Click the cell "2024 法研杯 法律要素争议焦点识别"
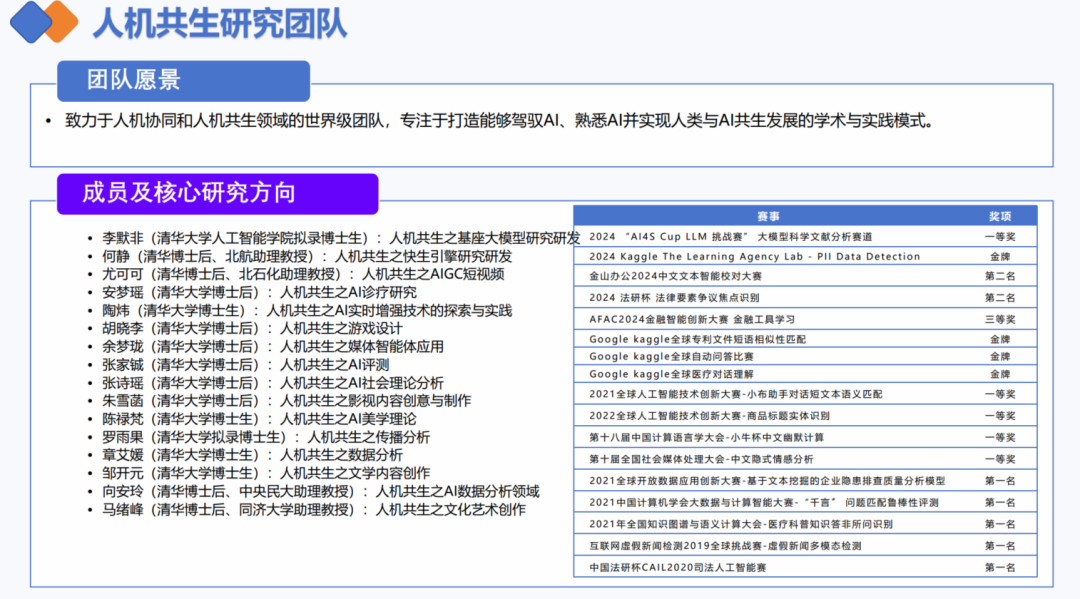The width and height of the screenshot is (1080, 599). click(674, 297)
